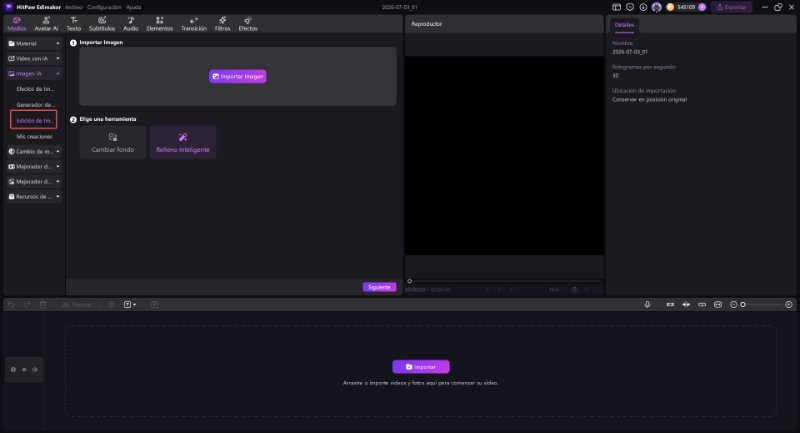This screenshot has height=433, width=800.
Task: Click the first track control icon on timeline
Action: (13, 369)
